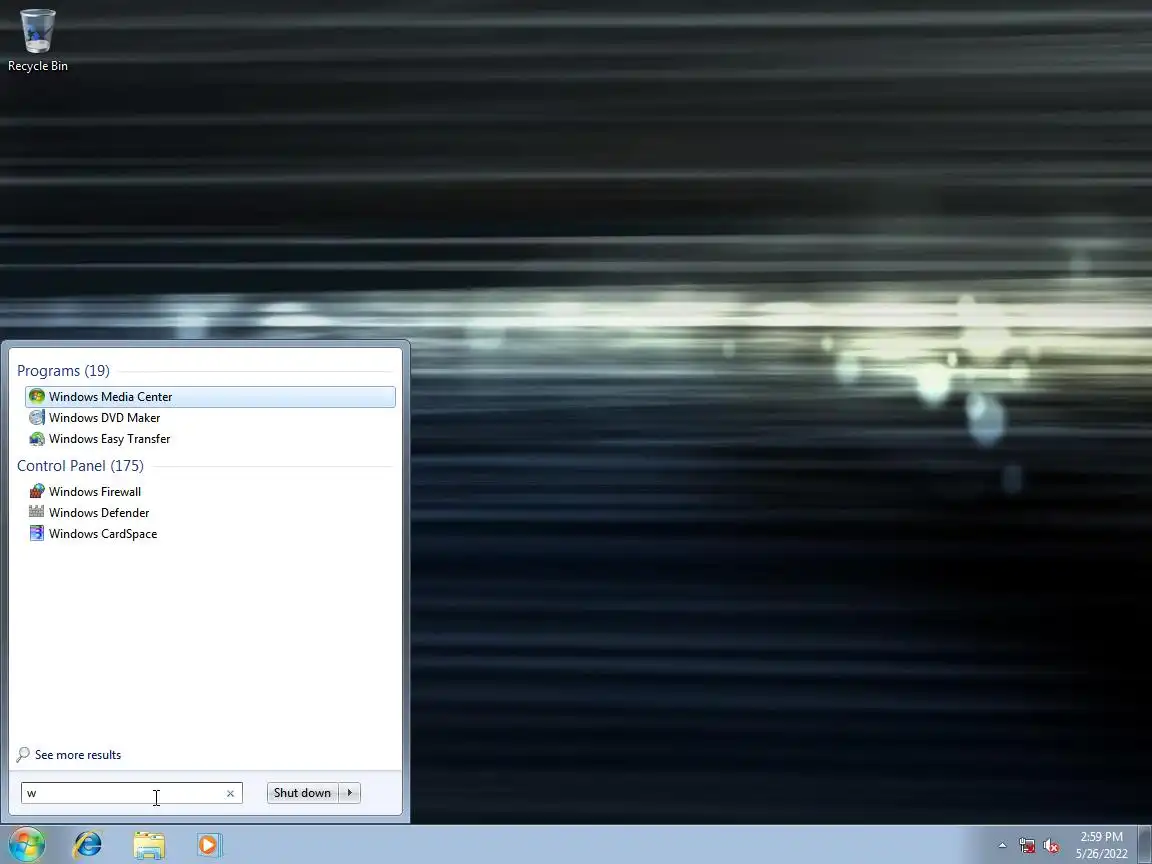Click the Show desktop strip
This screenshot has width=1152, height=864.
point(1145,845)
